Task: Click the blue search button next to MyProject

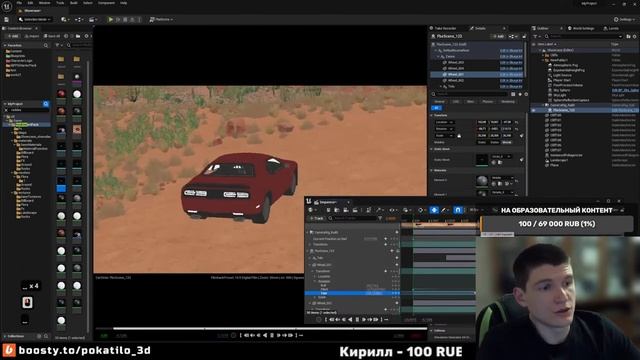Action: [x=46, y=104]
